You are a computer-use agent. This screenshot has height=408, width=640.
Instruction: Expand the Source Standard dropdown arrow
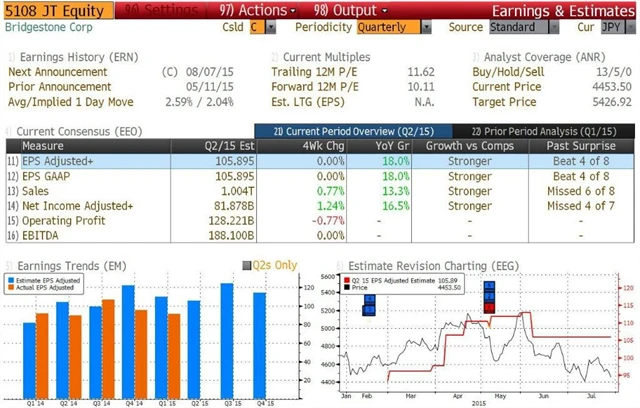(554, 27)
